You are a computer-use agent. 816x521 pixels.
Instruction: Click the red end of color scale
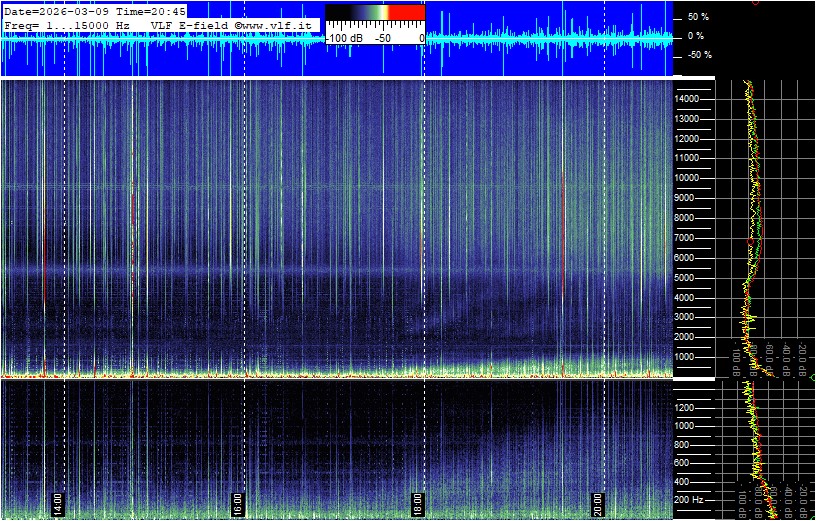point(406,13)
